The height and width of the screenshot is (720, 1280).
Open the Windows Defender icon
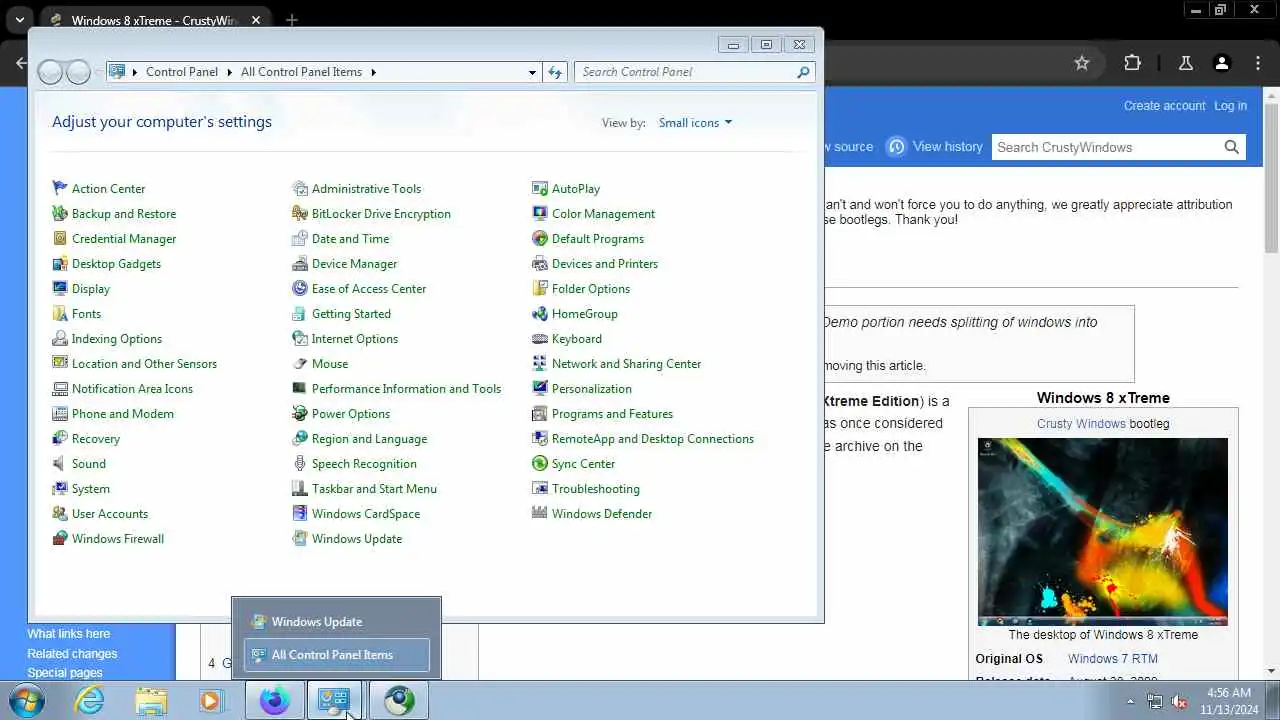pos(540,514)
